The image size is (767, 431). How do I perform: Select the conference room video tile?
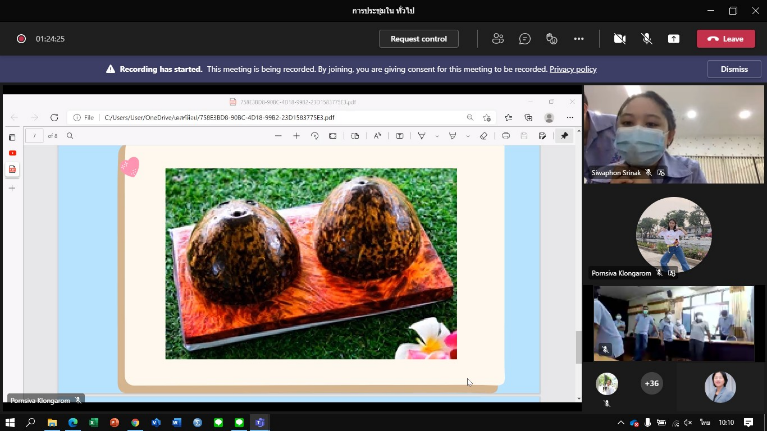[x=674, y=323]
